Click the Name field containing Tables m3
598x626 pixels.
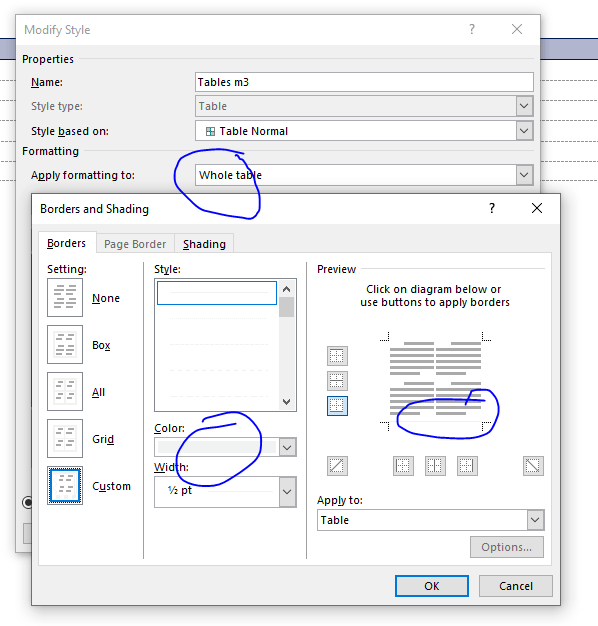point(364,82)
